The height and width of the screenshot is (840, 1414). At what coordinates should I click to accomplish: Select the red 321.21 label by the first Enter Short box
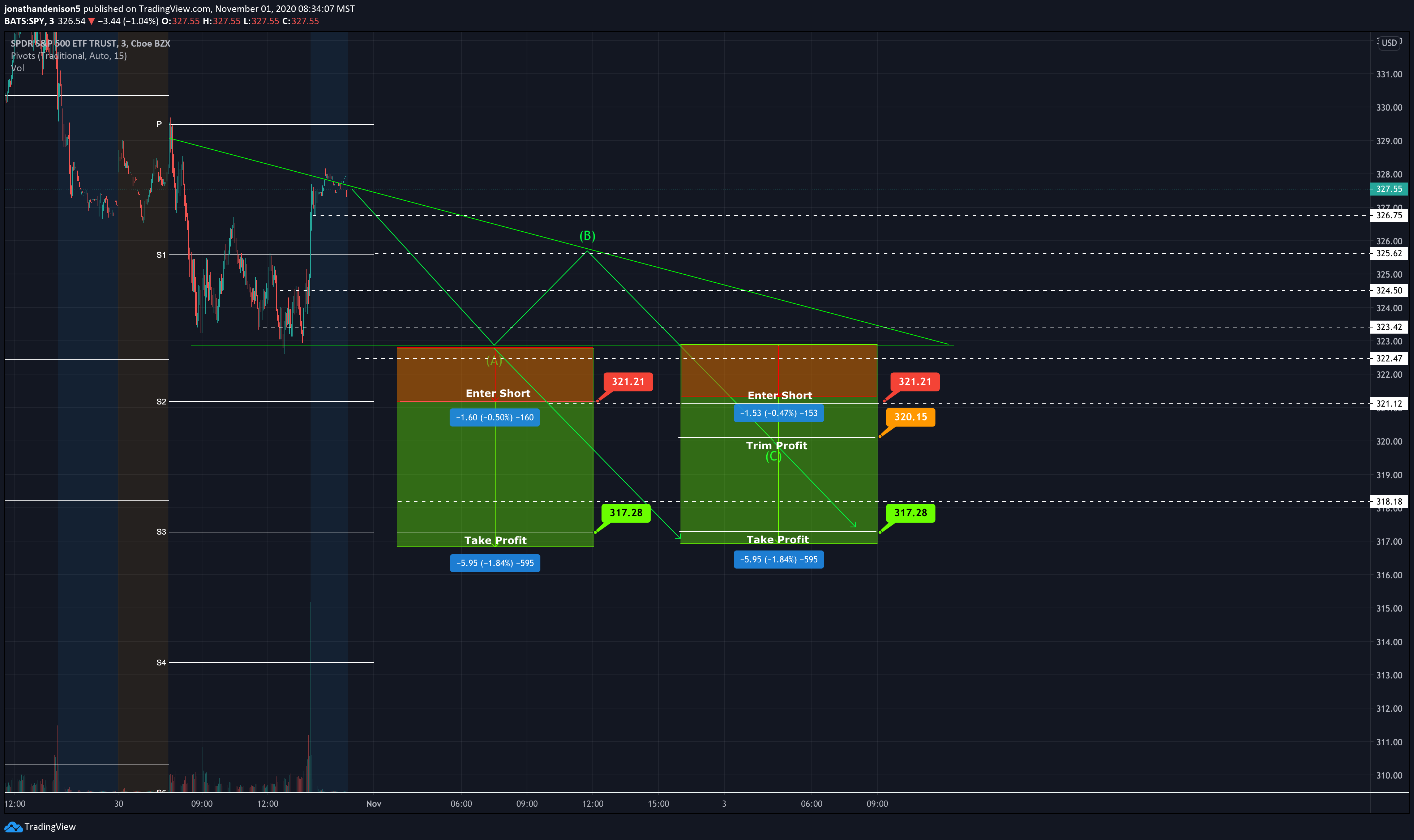[628, 382]
